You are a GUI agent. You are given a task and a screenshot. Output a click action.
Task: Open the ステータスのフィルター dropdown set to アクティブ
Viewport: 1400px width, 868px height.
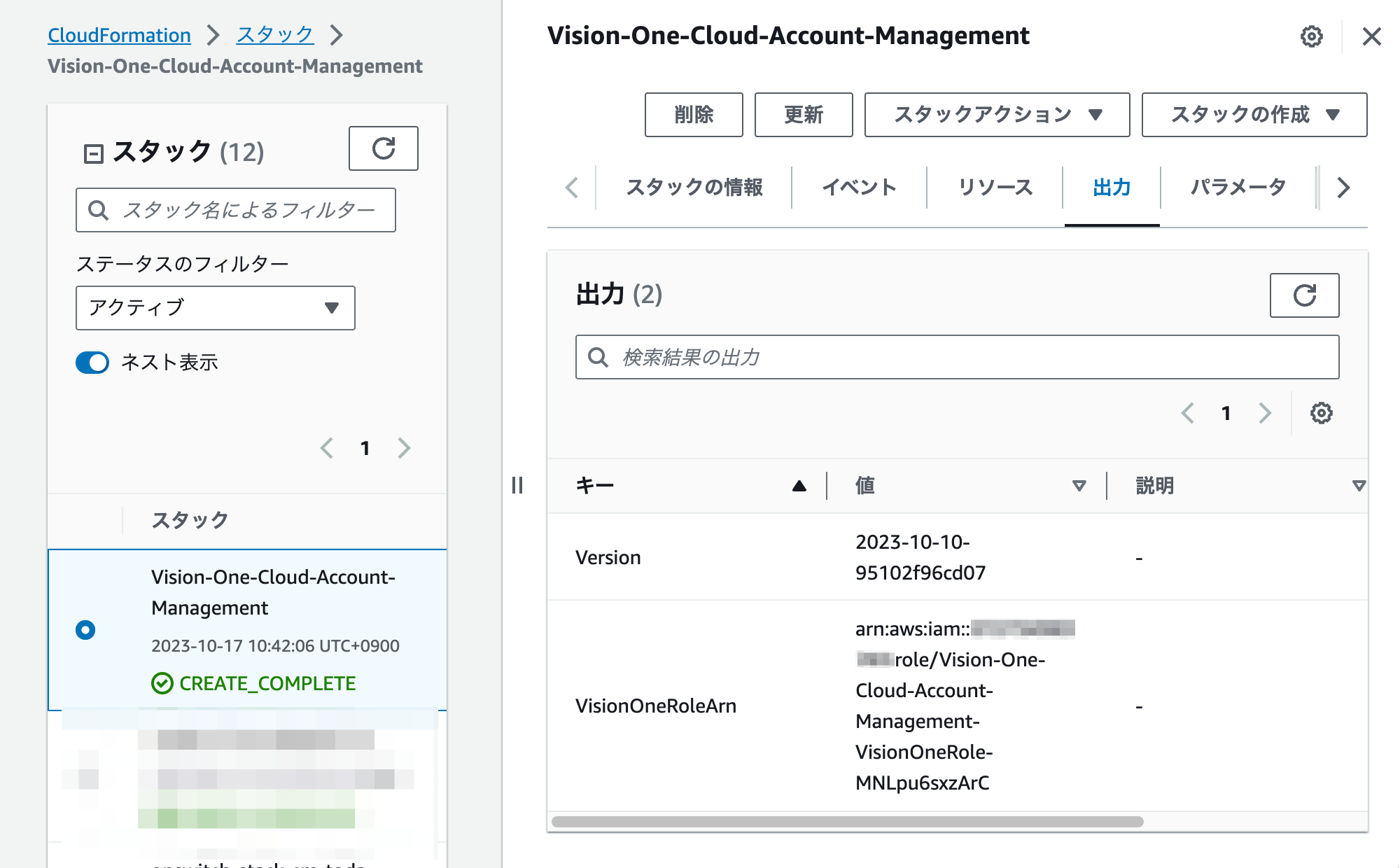[216, 308]
